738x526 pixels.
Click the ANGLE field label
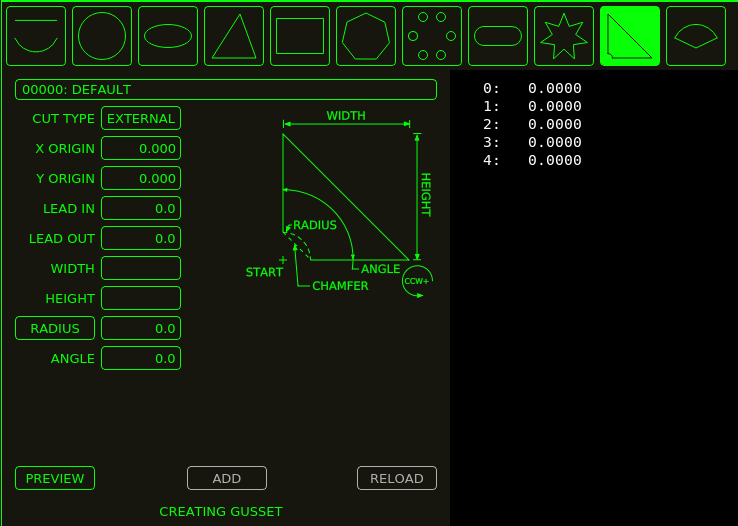pyautogui.click(x=72, y=359)
